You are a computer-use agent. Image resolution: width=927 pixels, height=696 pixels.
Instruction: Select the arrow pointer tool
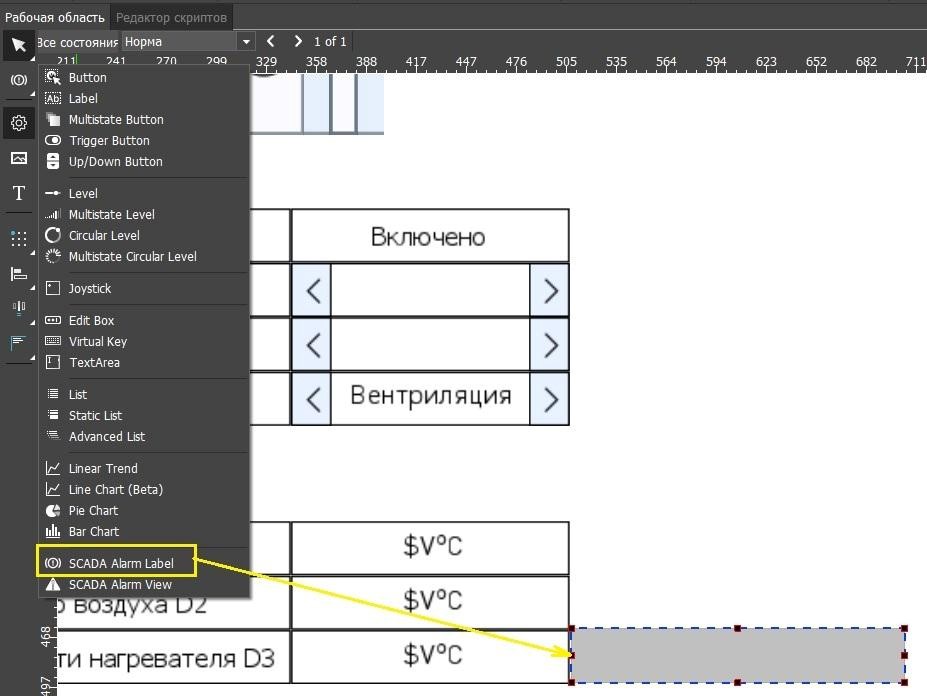click(x=18, y=45)
